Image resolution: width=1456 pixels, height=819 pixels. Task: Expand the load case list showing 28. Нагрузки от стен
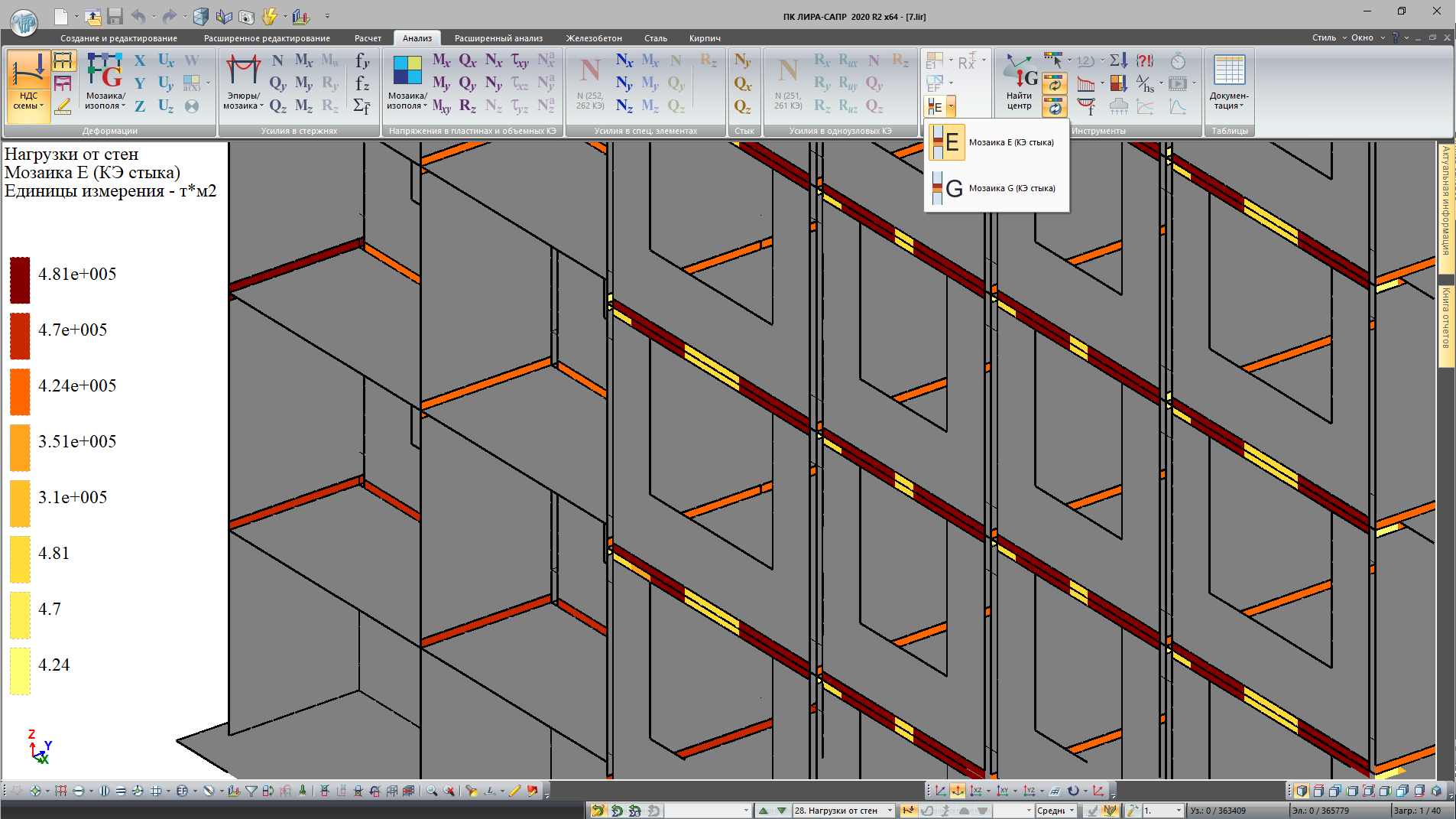pyautogui.click(x=890, y=811)
